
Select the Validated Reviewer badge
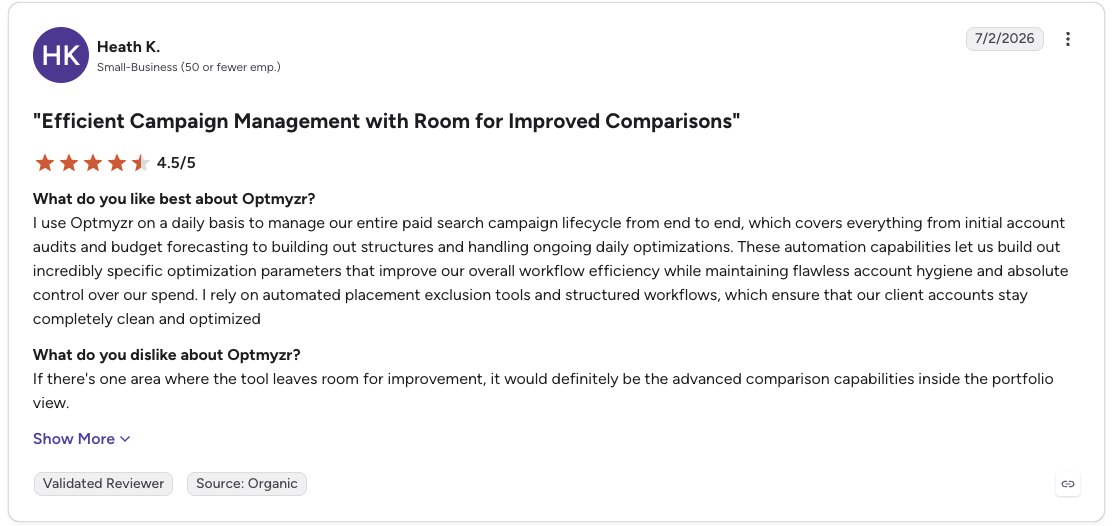click(104, 484)
